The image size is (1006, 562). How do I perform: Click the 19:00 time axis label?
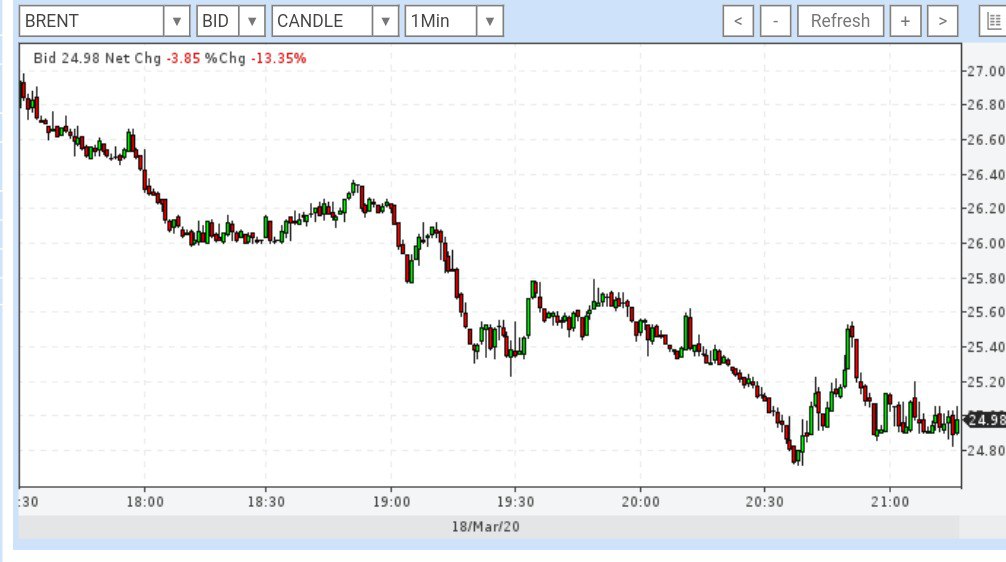pyautogui.click(x=391, y=502)
